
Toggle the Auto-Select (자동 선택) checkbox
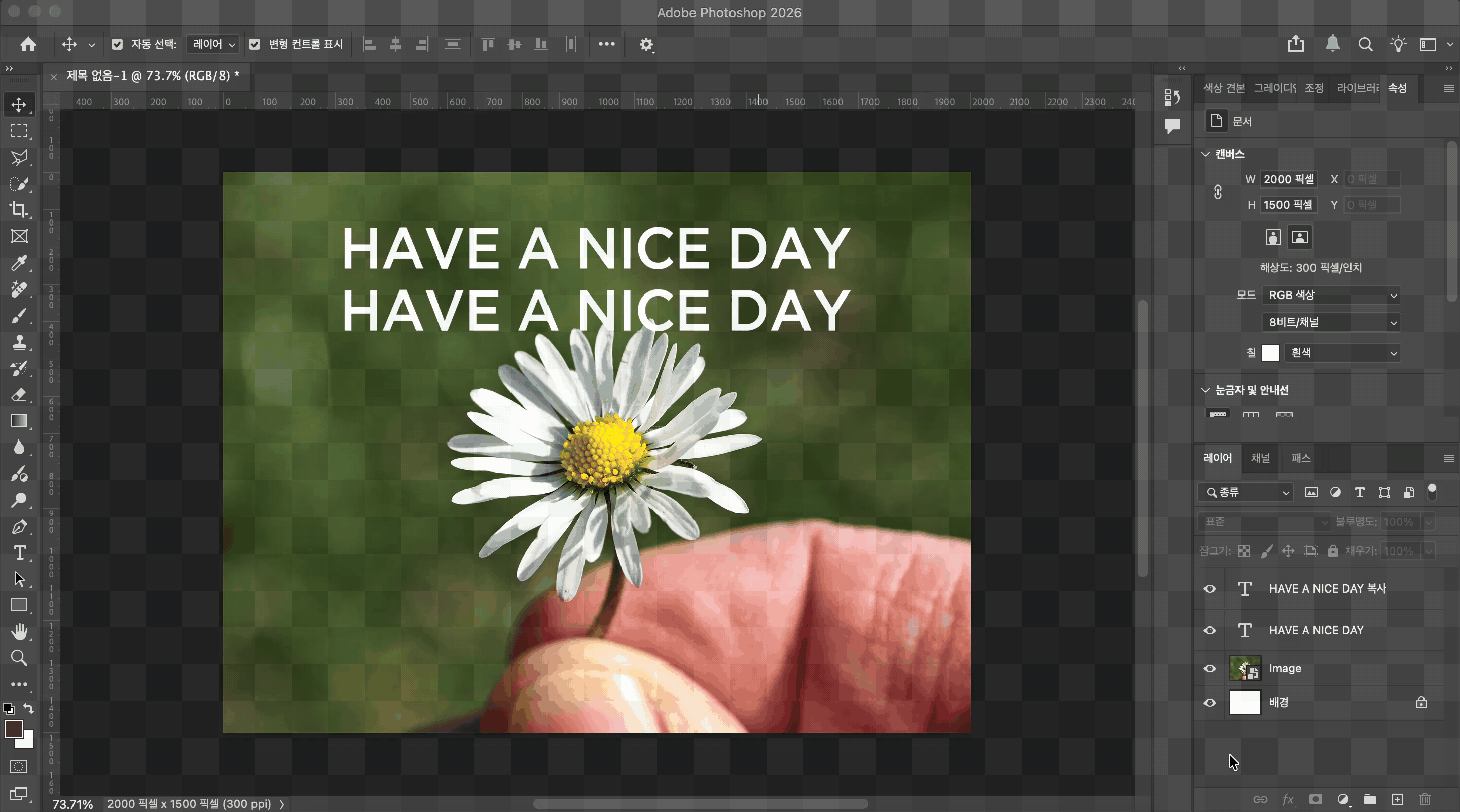117,44
